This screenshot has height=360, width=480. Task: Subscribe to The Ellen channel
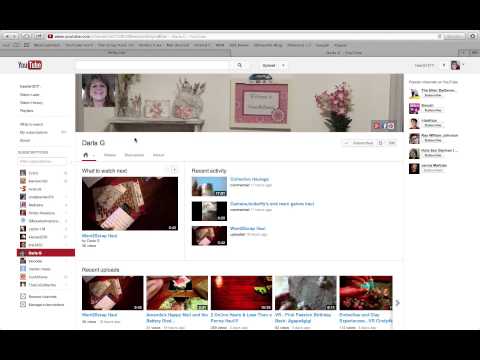433,95
